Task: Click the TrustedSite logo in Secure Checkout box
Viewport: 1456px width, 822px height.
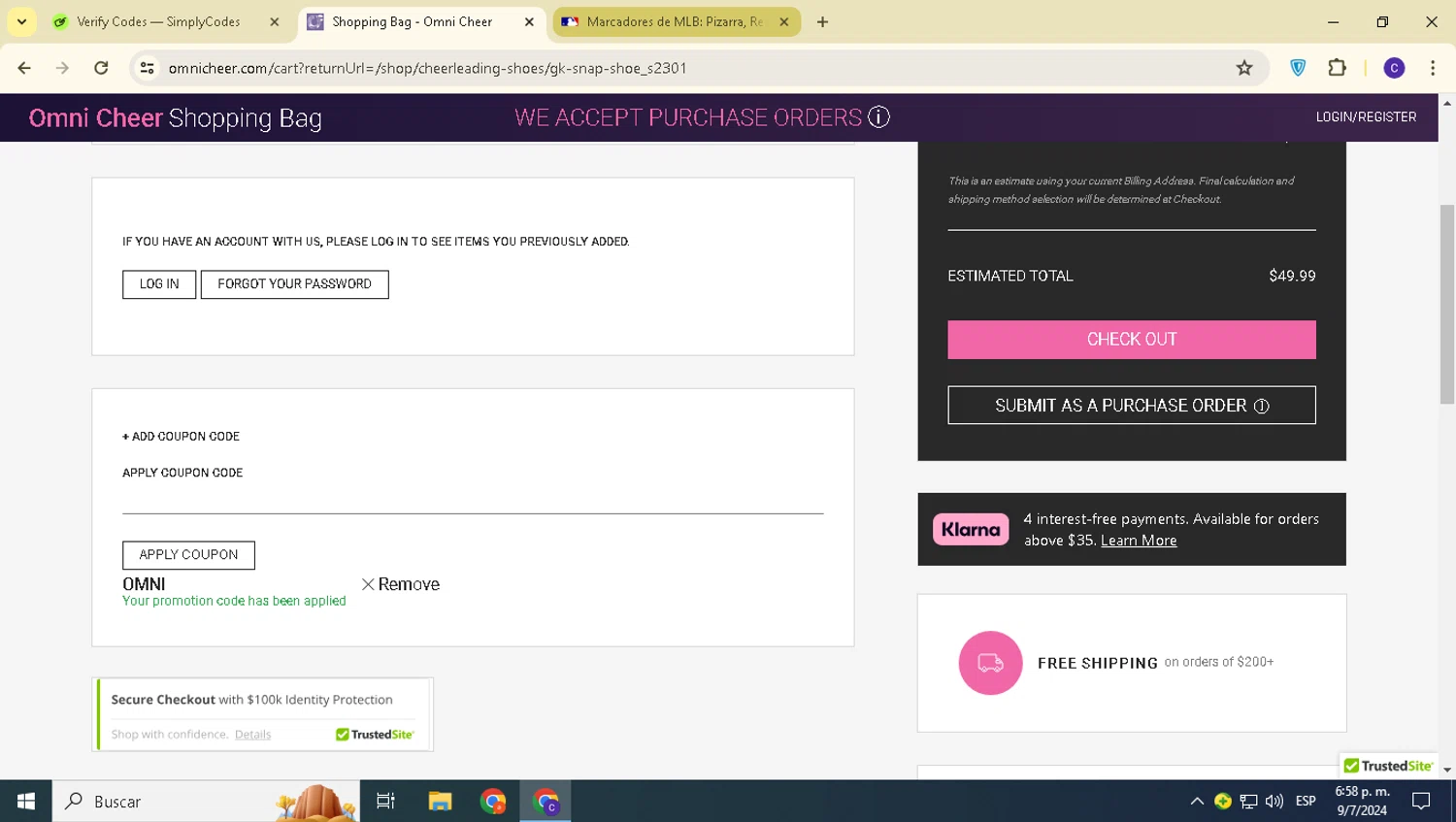Action: point(375,735)
